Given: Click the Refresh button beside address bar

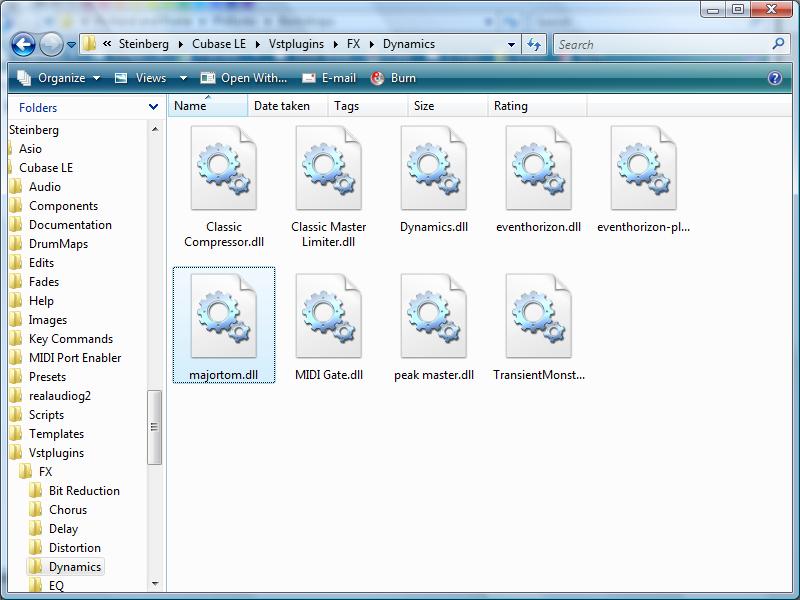Looking at the screenshot, I should click(x=534, y=44).
